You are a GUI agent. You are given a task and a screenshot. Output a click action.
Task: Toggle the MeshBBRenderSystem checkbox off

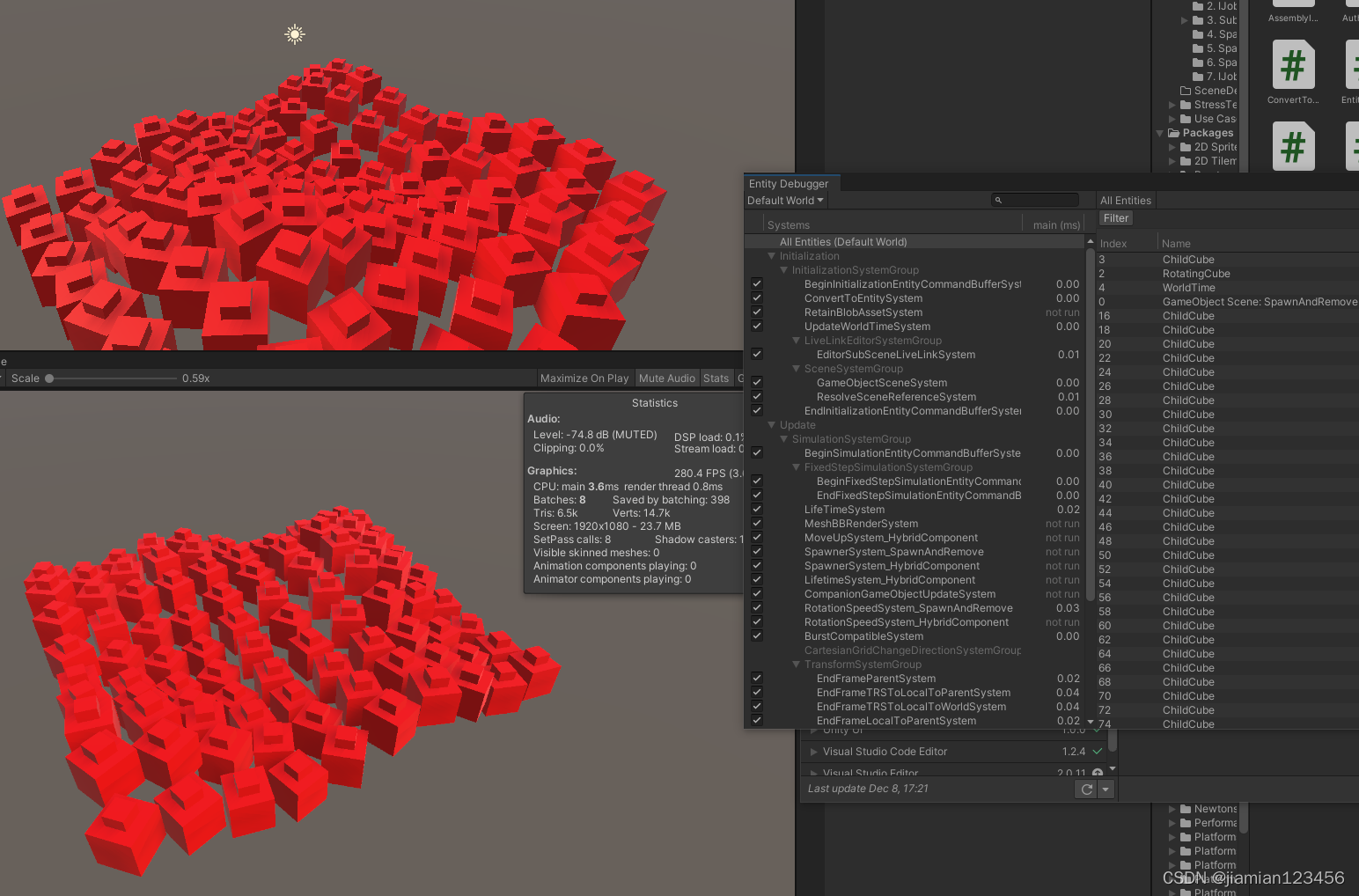pos(756,523)
